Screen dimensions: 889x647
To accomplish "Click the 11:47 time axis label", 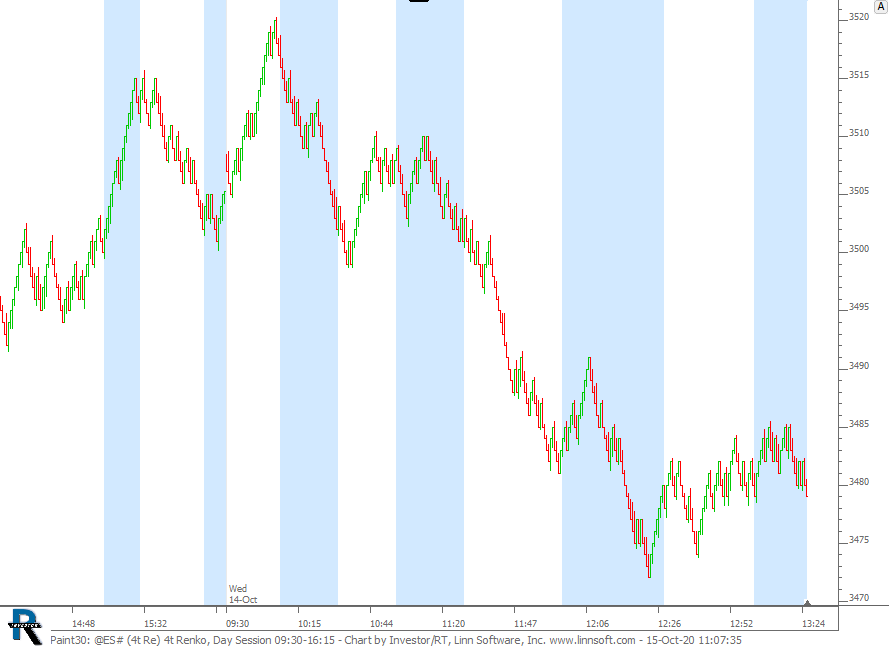I will [x=526, y=624].
